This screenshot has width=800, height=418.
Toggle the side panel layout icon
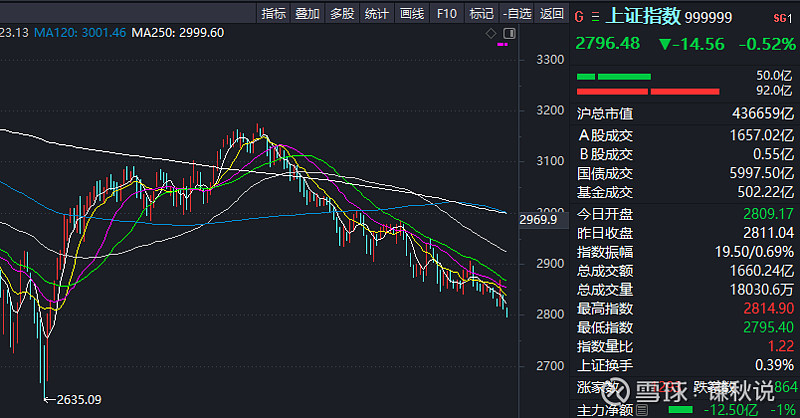509,34
